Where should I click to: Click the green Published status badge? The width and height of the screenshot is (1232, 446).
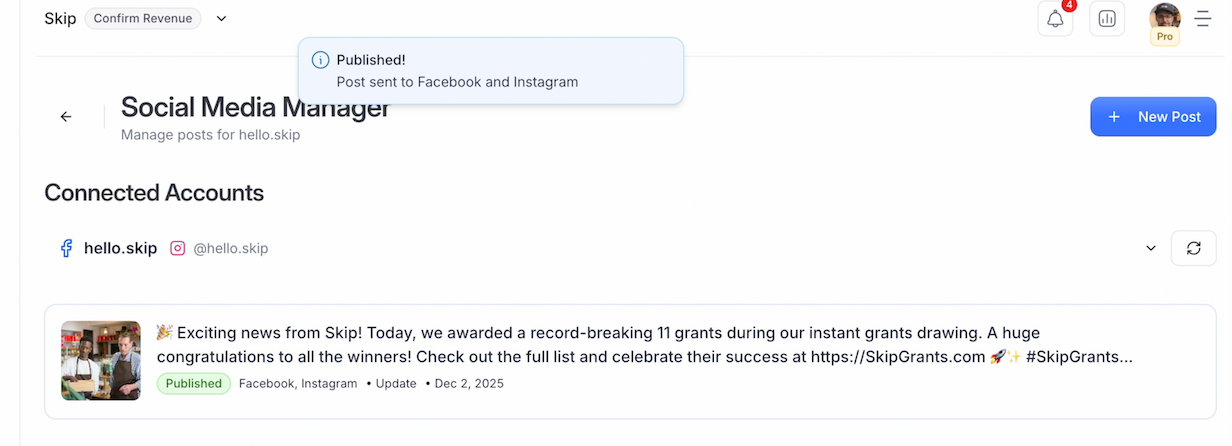tap(194, 383)
